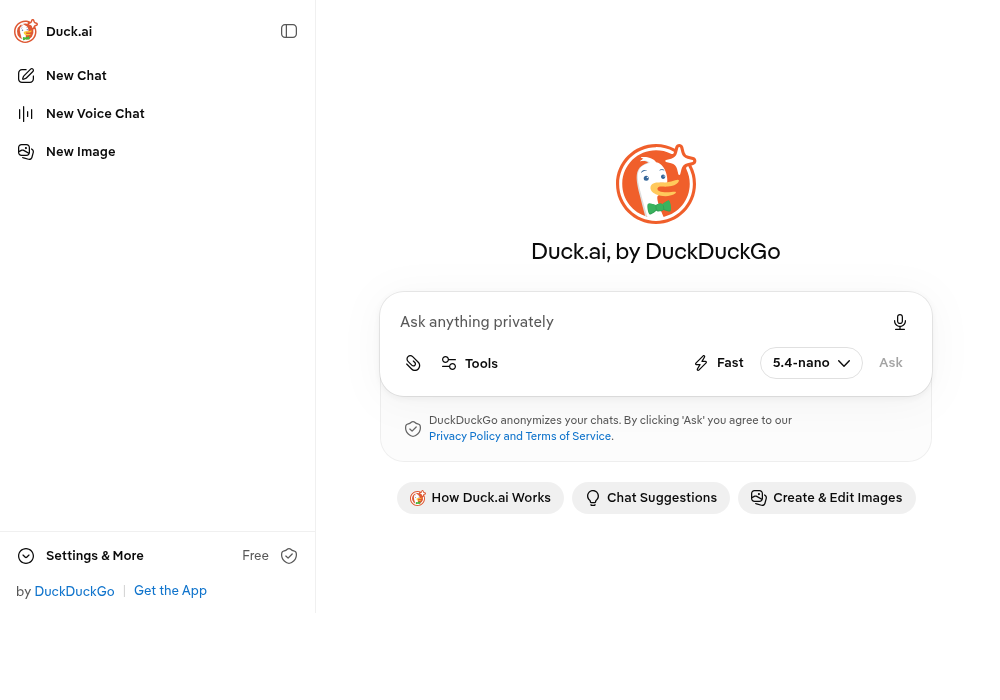
Task: Toggle the Fast mode option
Action: [718, 363]
